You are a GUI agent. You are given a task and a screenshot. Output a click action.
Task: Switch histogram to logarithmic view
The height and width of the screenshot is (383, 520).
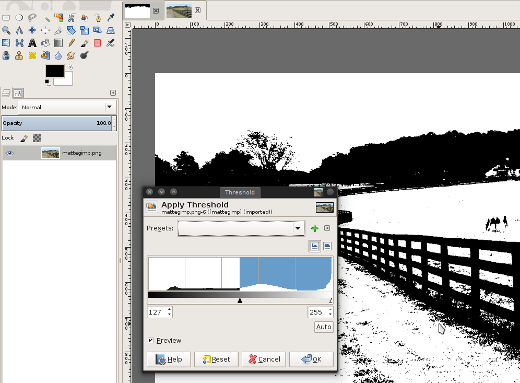coord(327,246)
